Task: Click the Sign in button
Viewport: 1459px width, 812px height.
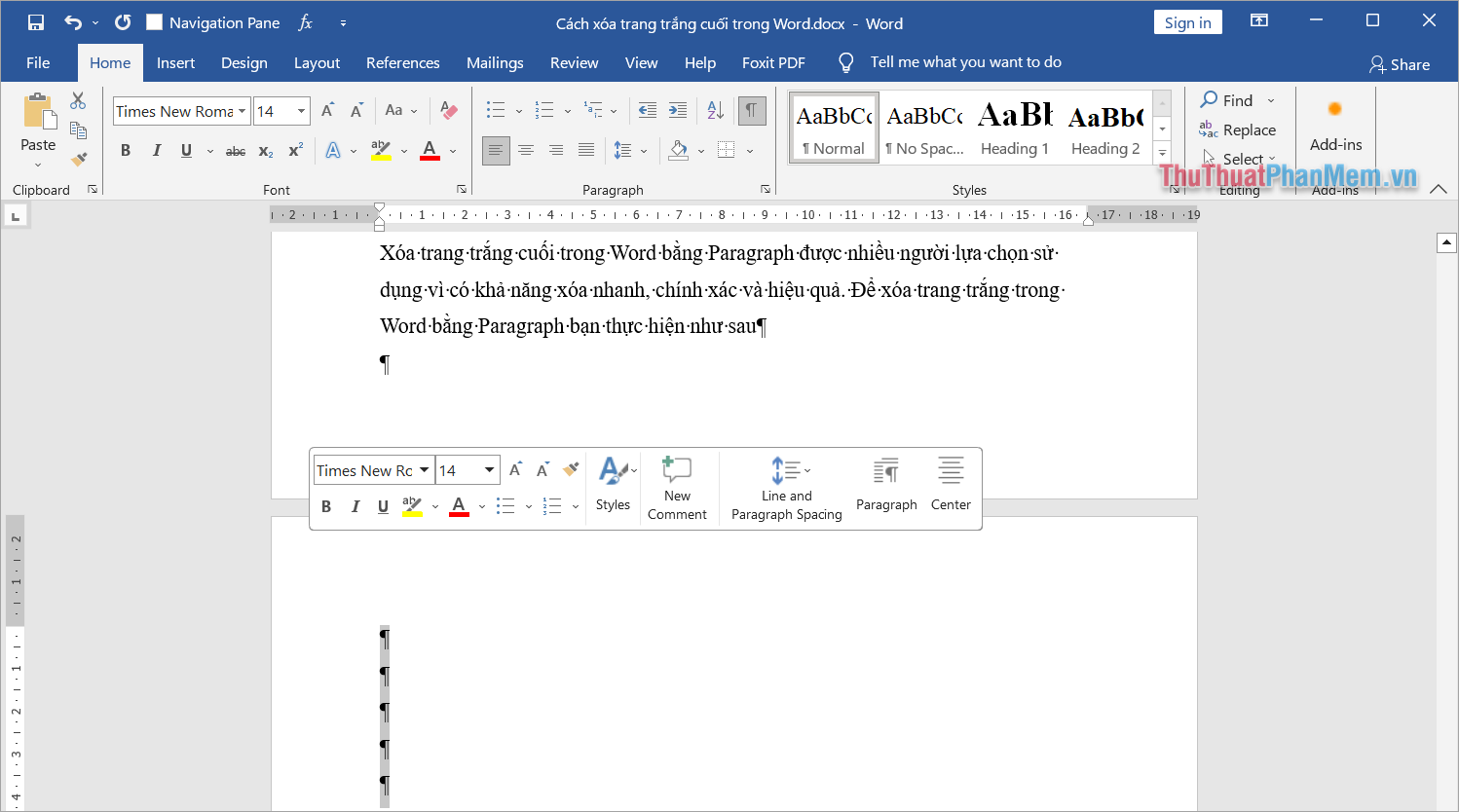Action: pyautogui.click(x=1187, y=21)
